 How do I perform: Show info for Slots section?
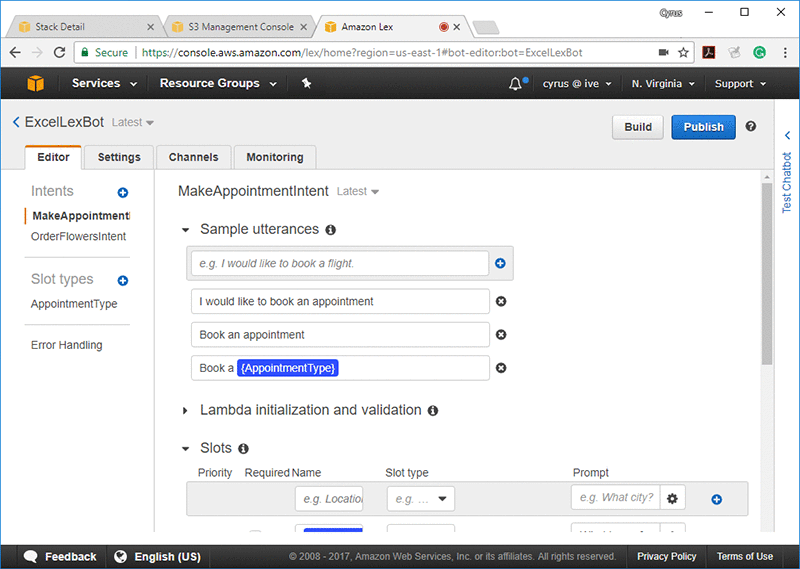tap(243, 449)
